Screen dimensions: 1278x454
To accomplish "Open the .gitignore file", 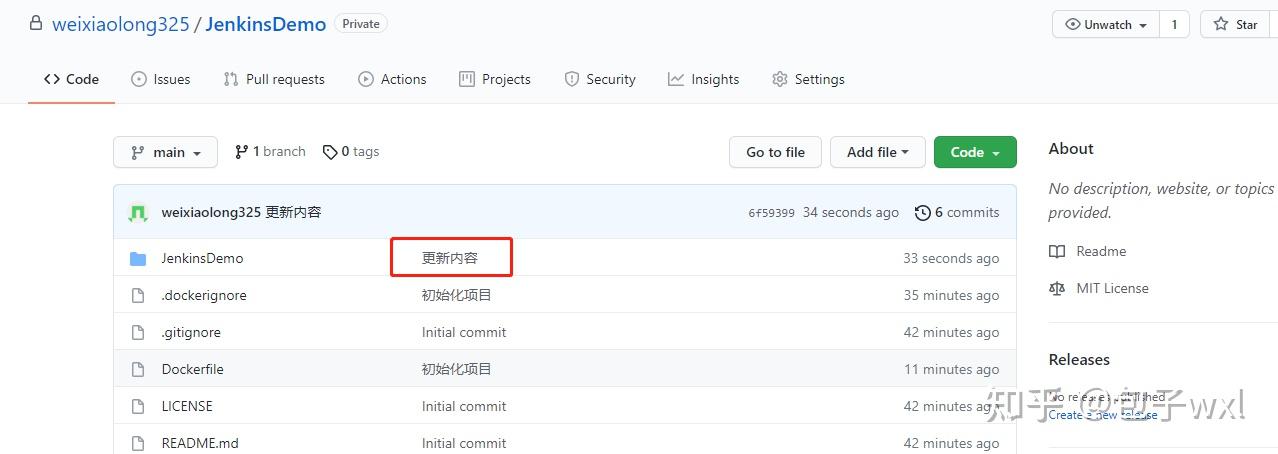I will pyautogui.click(x=191, y=332).
